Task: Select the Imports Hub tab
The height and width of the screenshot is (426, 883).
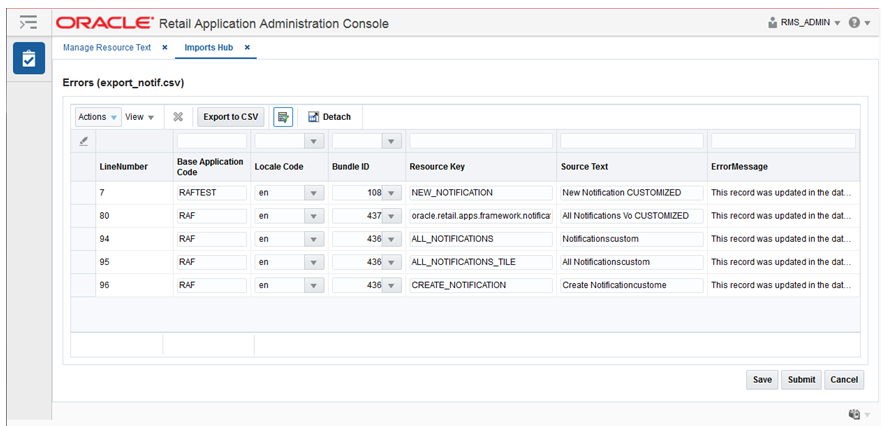Action: [x=208, y=48]
